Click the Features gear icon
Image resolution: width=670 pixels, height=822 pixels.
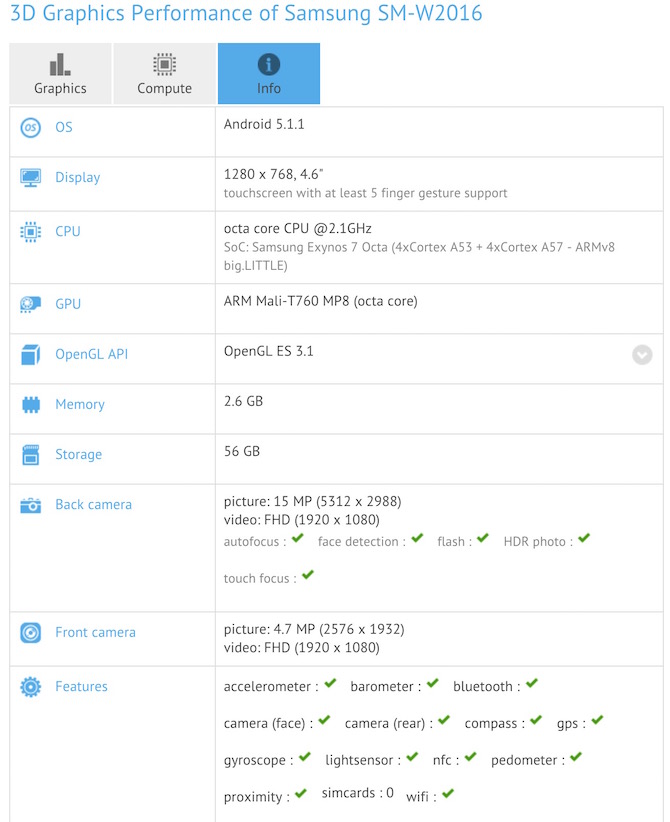(x=30, y=687)
